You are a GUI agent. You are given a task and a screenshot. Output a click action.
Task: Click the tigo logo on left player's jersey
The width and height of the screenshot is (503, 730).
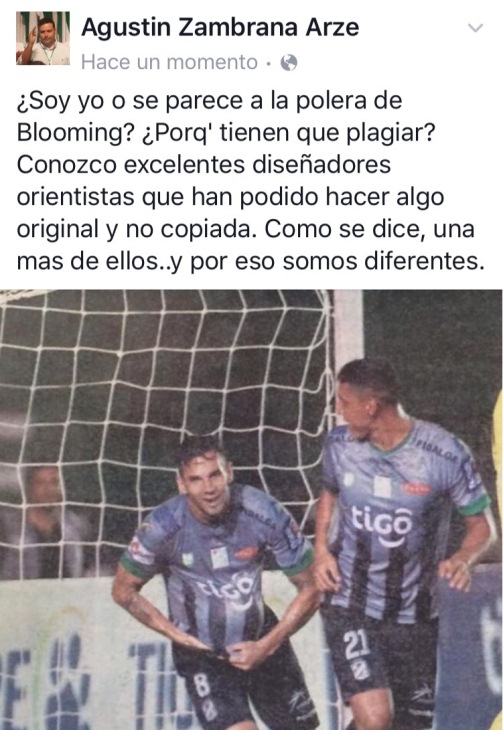coord(226,588)
